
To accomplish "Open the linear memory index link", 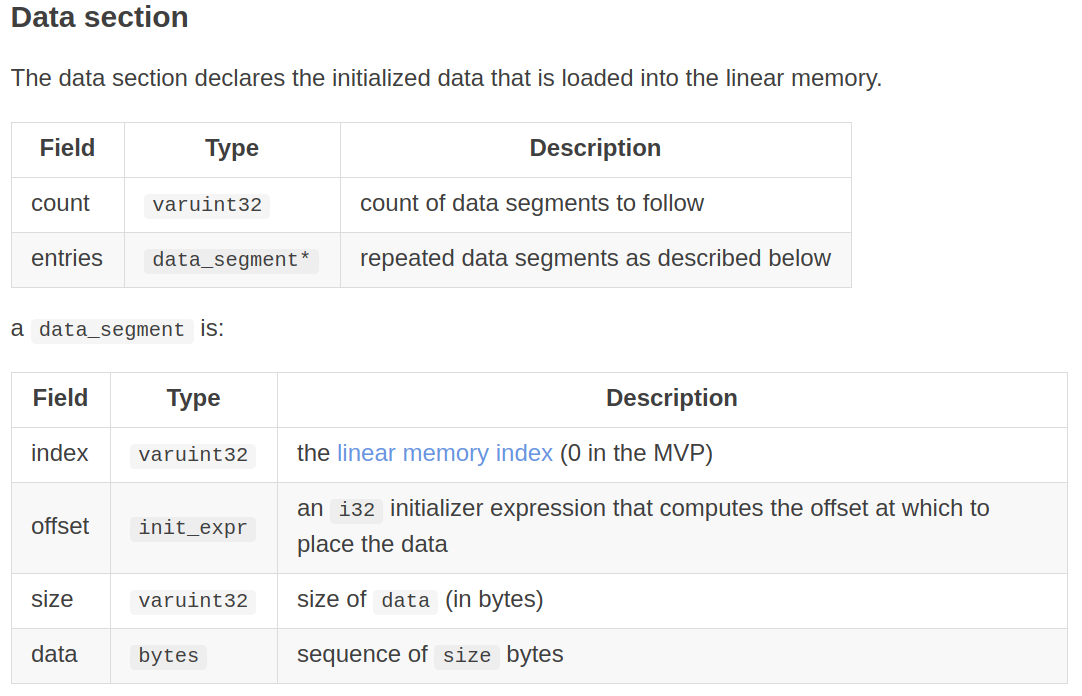I will (x=444, y=453).
